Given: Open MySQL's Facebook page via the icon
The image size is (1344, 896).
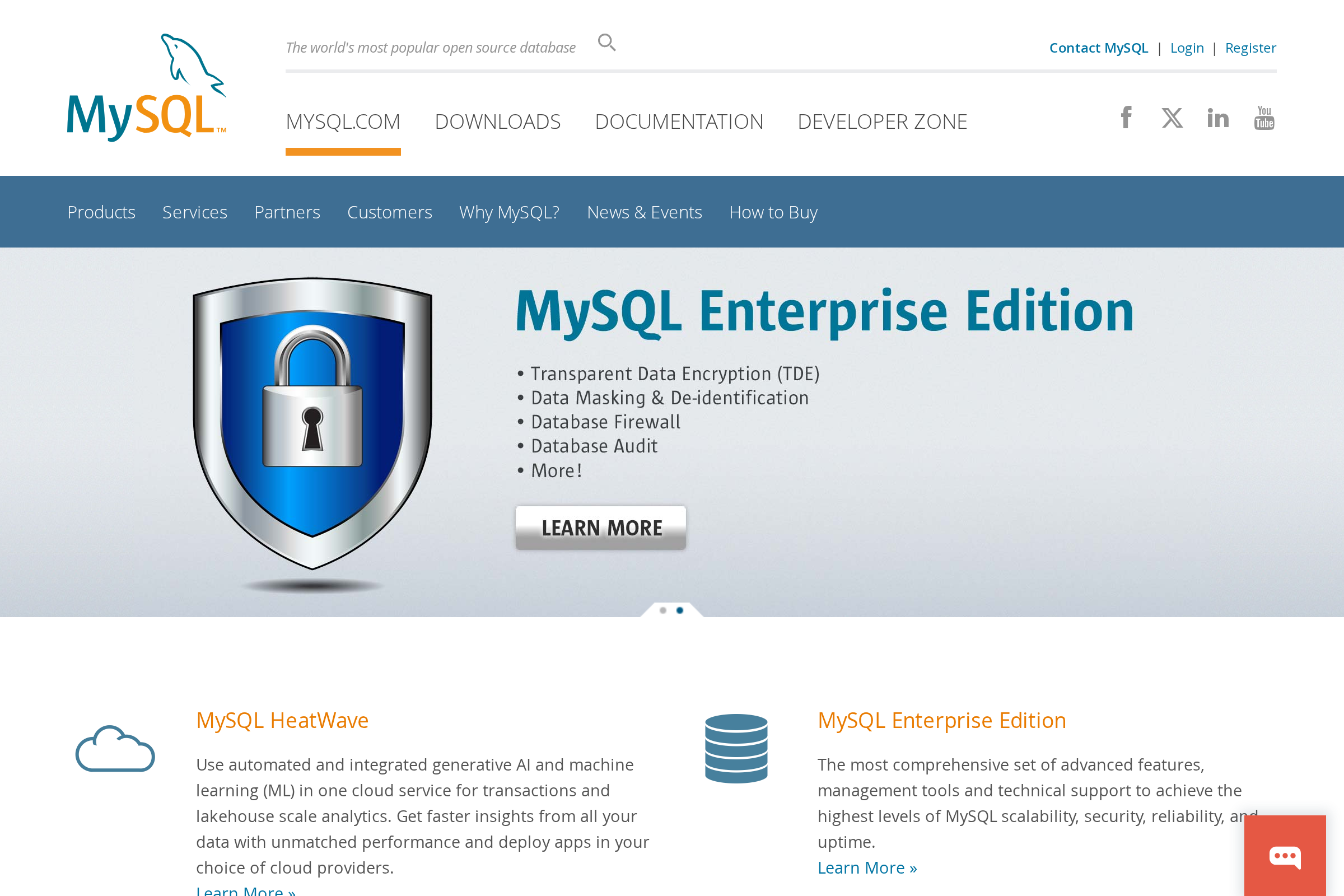Looking at the screenshot, I should (1126, 117).
